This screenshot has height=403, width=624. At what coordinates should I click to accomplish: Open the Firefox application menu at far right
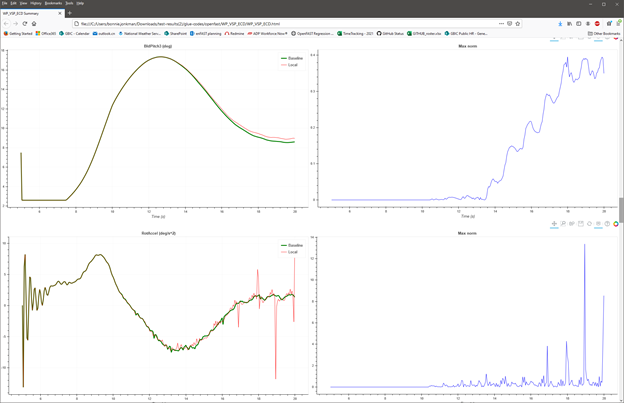click(619, 23)
